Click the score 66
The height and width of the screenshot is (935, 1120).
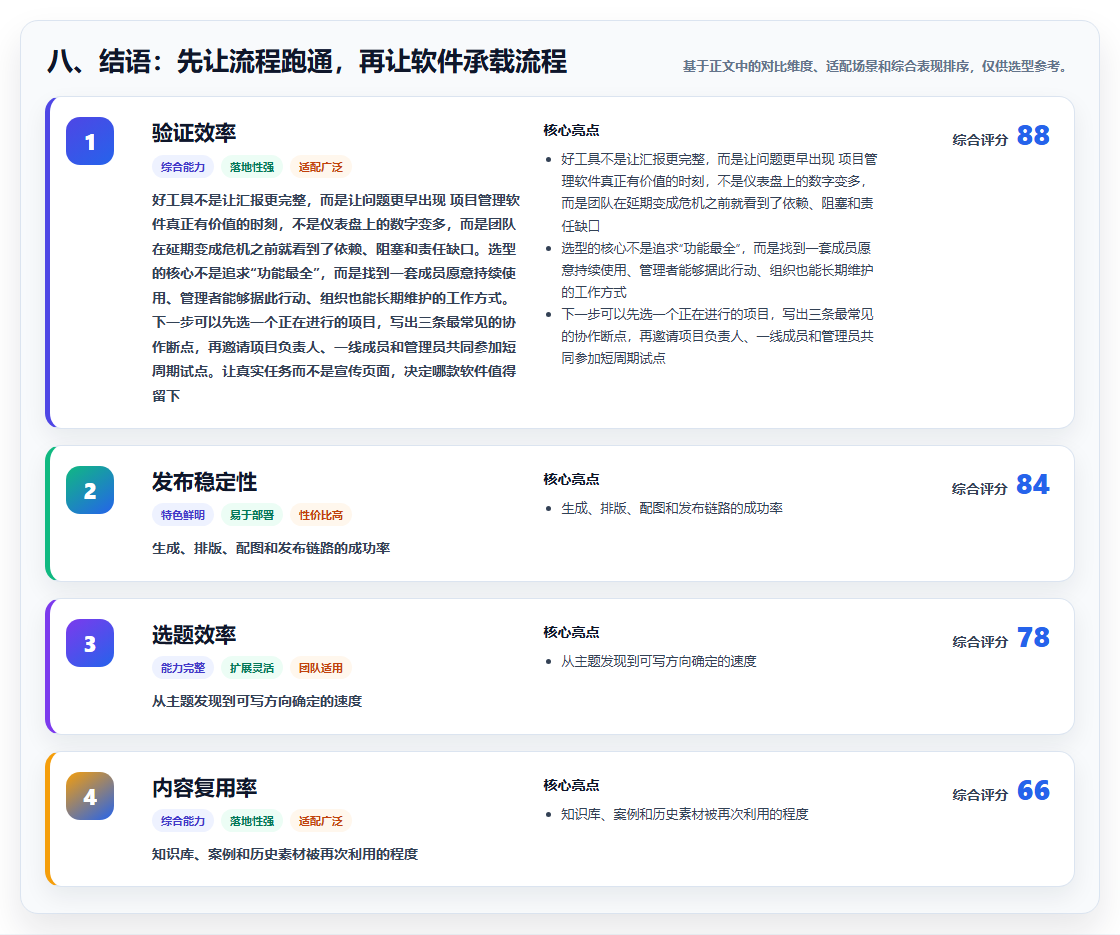click(1033, 790)
